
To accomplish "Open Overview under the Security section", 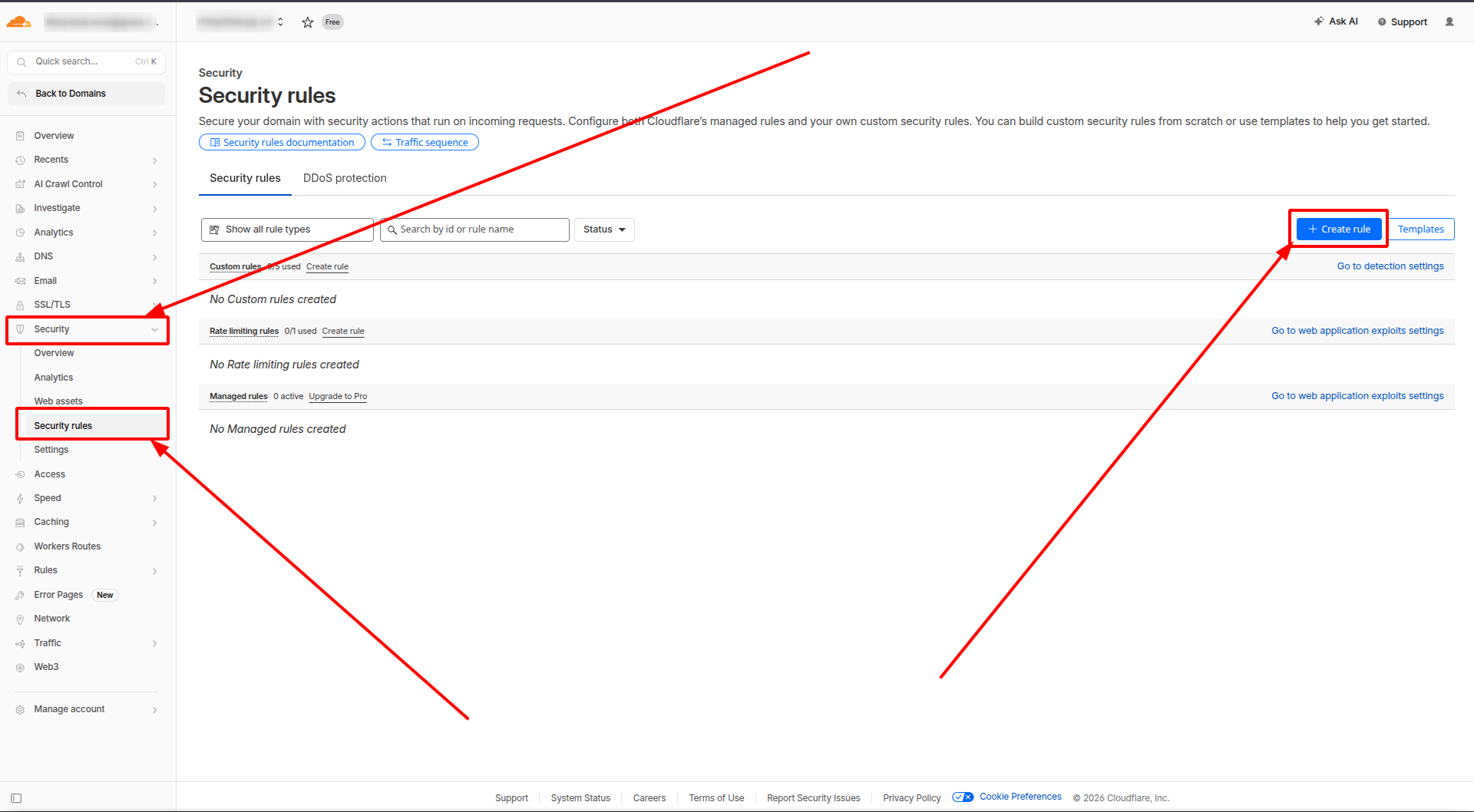I will point(54,353).
